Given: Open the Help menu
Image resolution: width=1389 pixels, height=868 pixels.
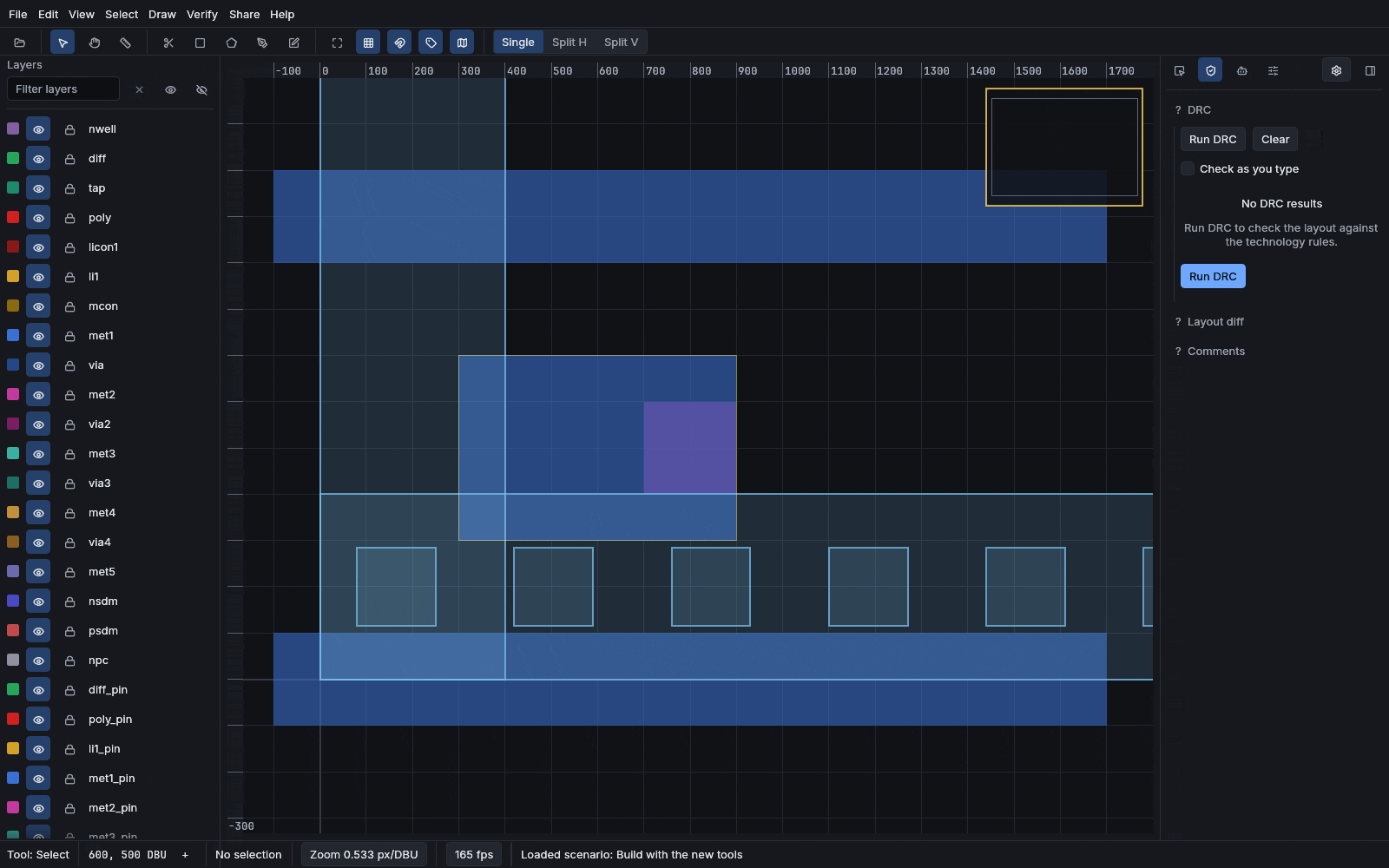Looking at the screenshot, I should pos(282,15).
